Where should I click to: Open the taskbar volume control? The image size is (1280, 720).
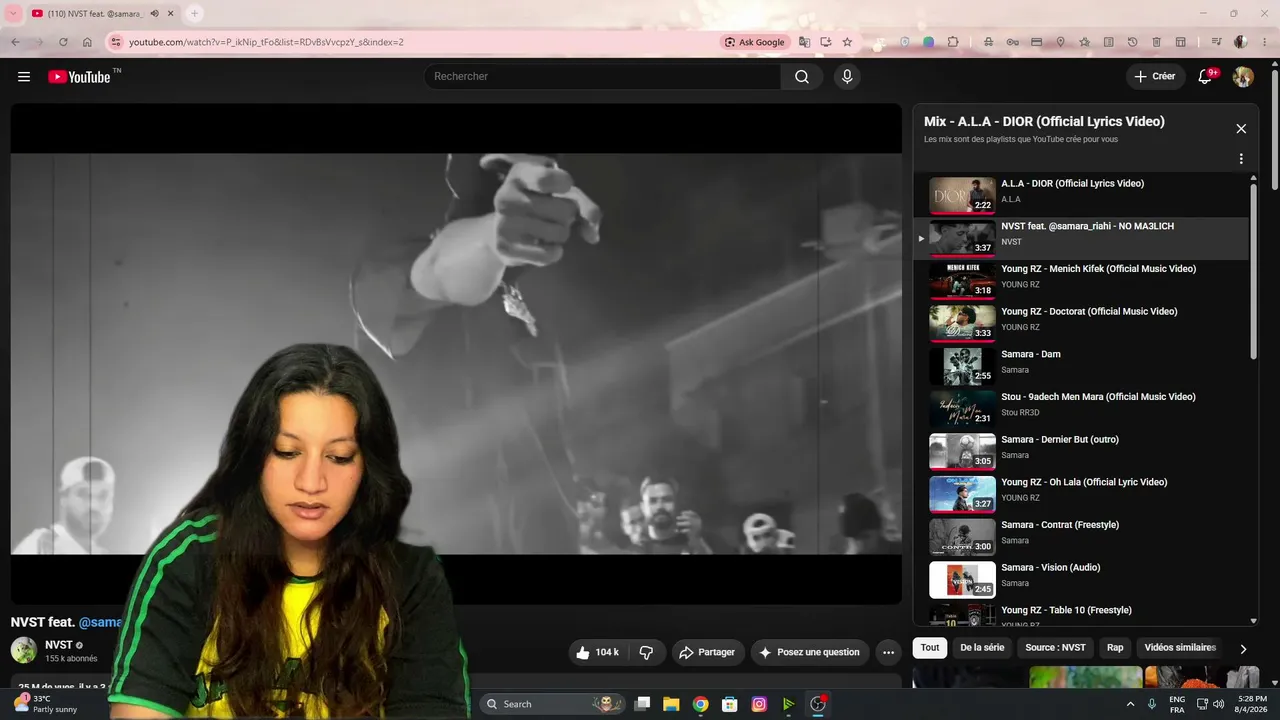(1218, 704)
